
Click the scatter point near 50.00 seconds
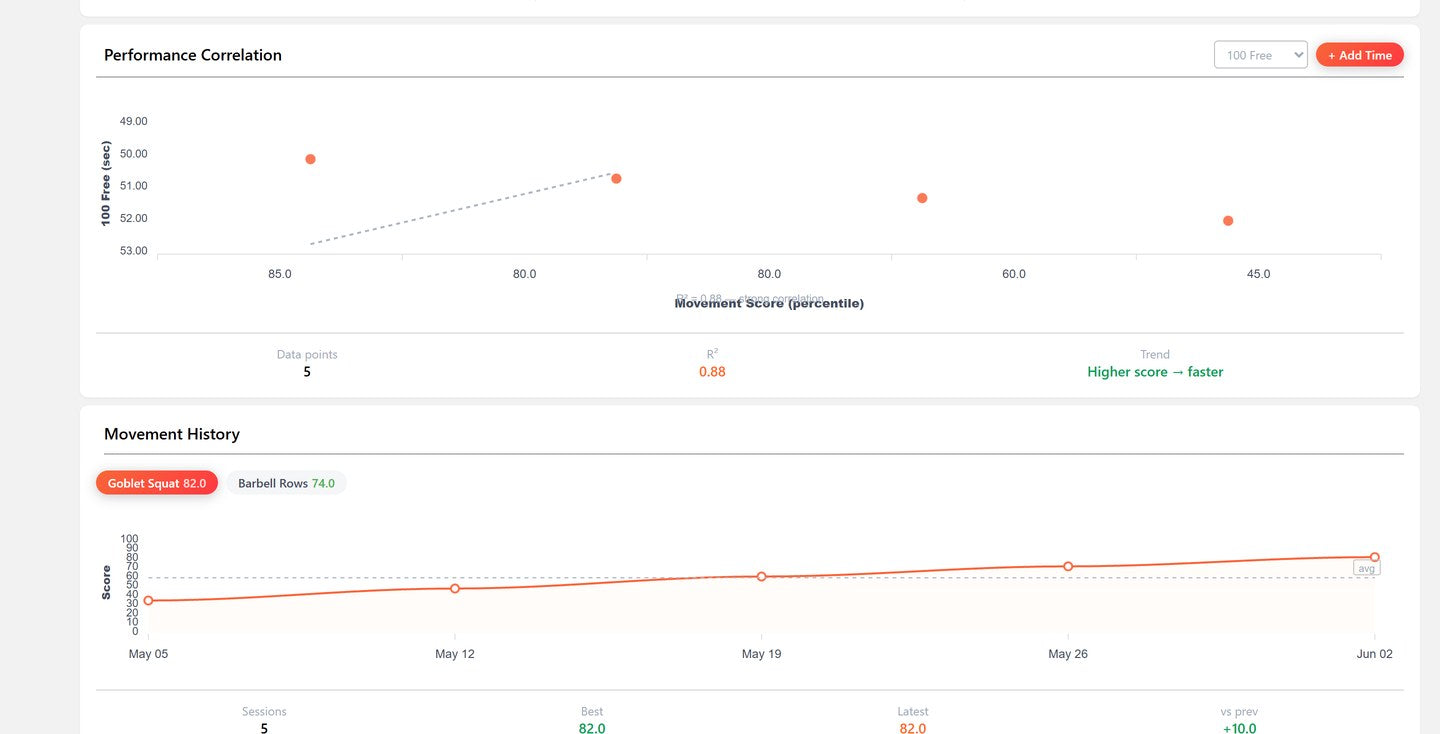tap(310, 159)
